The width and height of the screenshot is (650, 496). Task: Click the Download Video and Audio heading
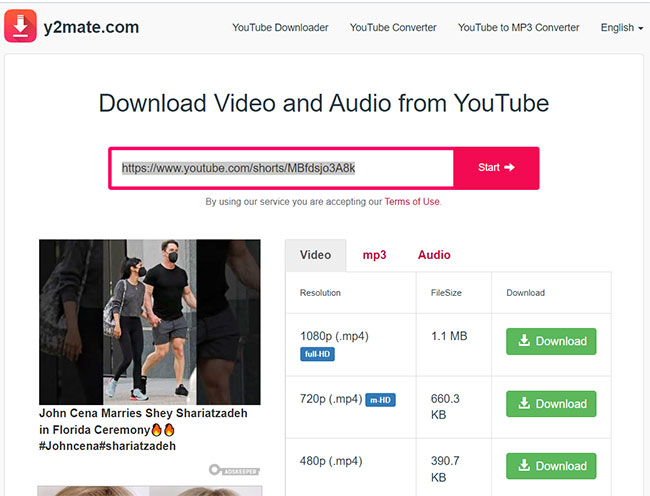pyautogui.click(x=324, y=103)
